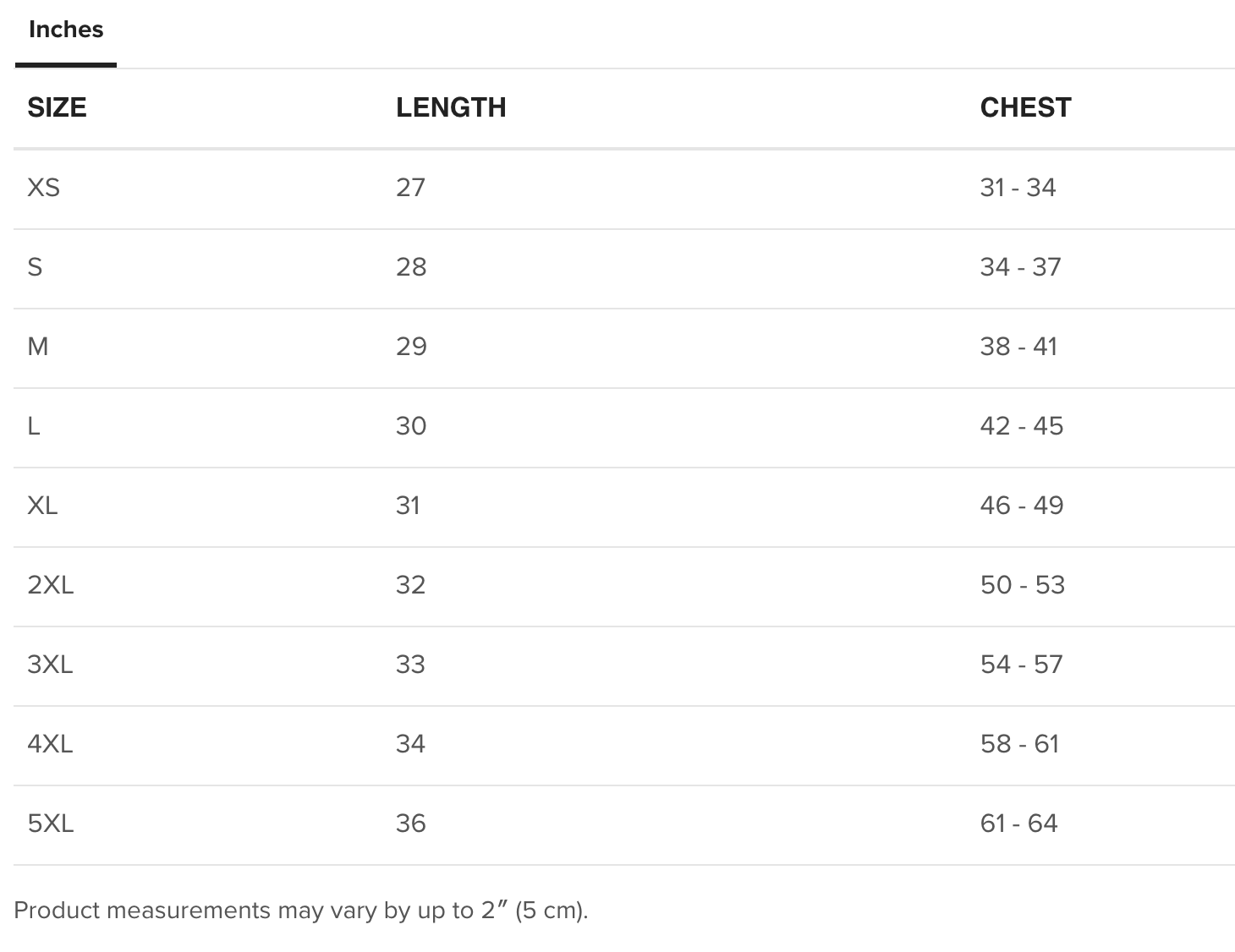This screenshot has height=952, width=1235.
Task: Click the SIZE column header
Action: [x=57, y=107]
